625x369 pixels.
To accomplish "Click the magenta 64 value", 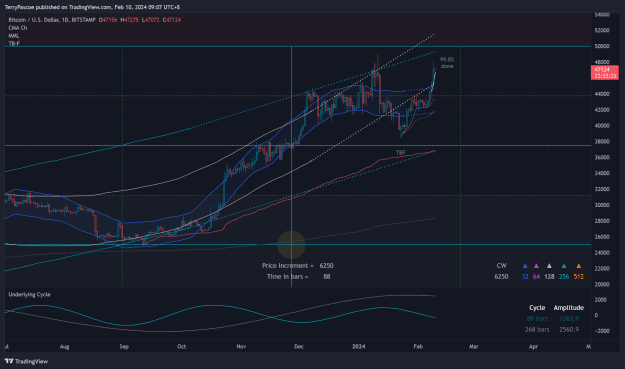I will point(536,277).
